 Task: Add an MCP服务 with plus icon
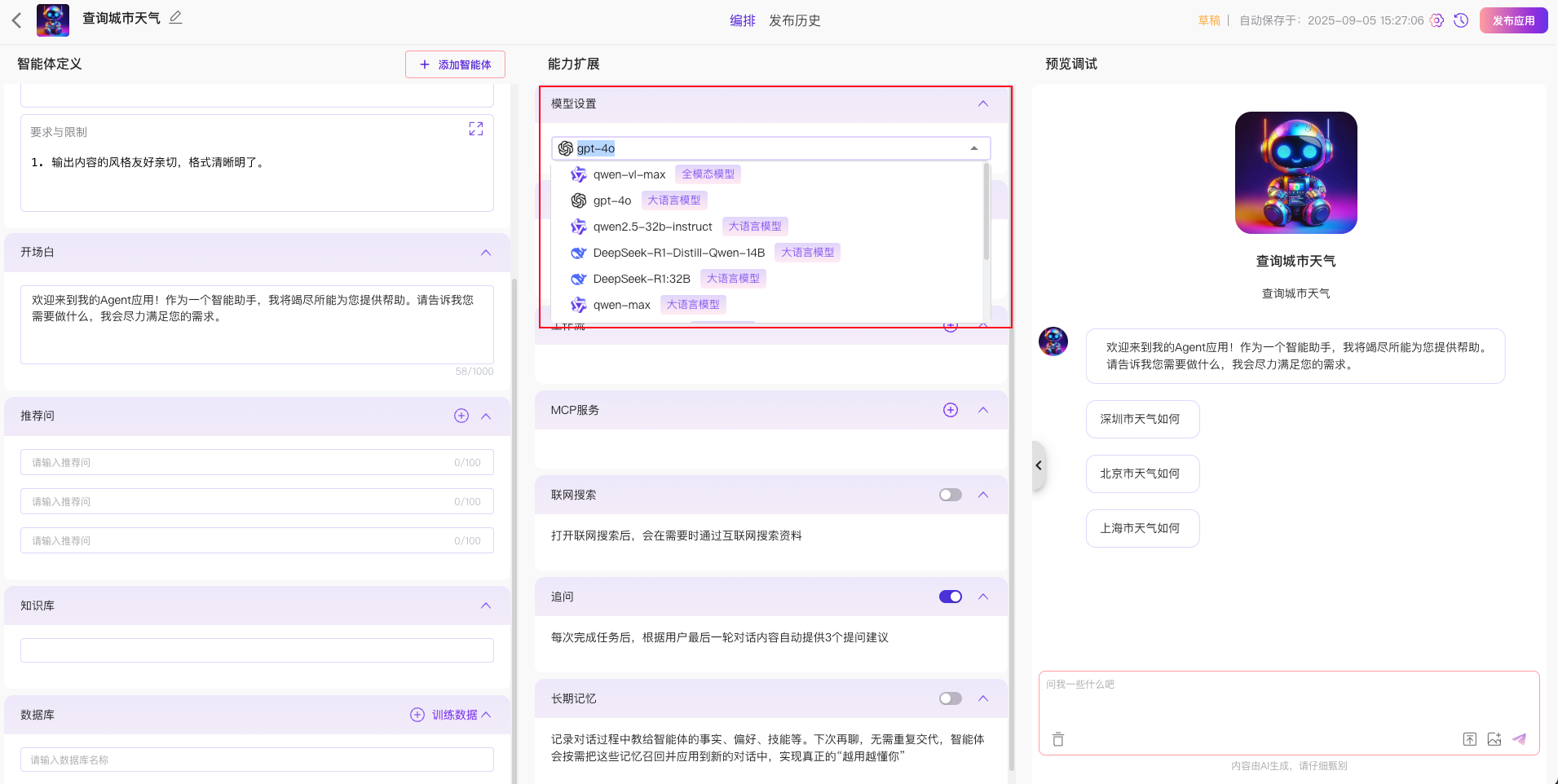(x=951, y=410)
